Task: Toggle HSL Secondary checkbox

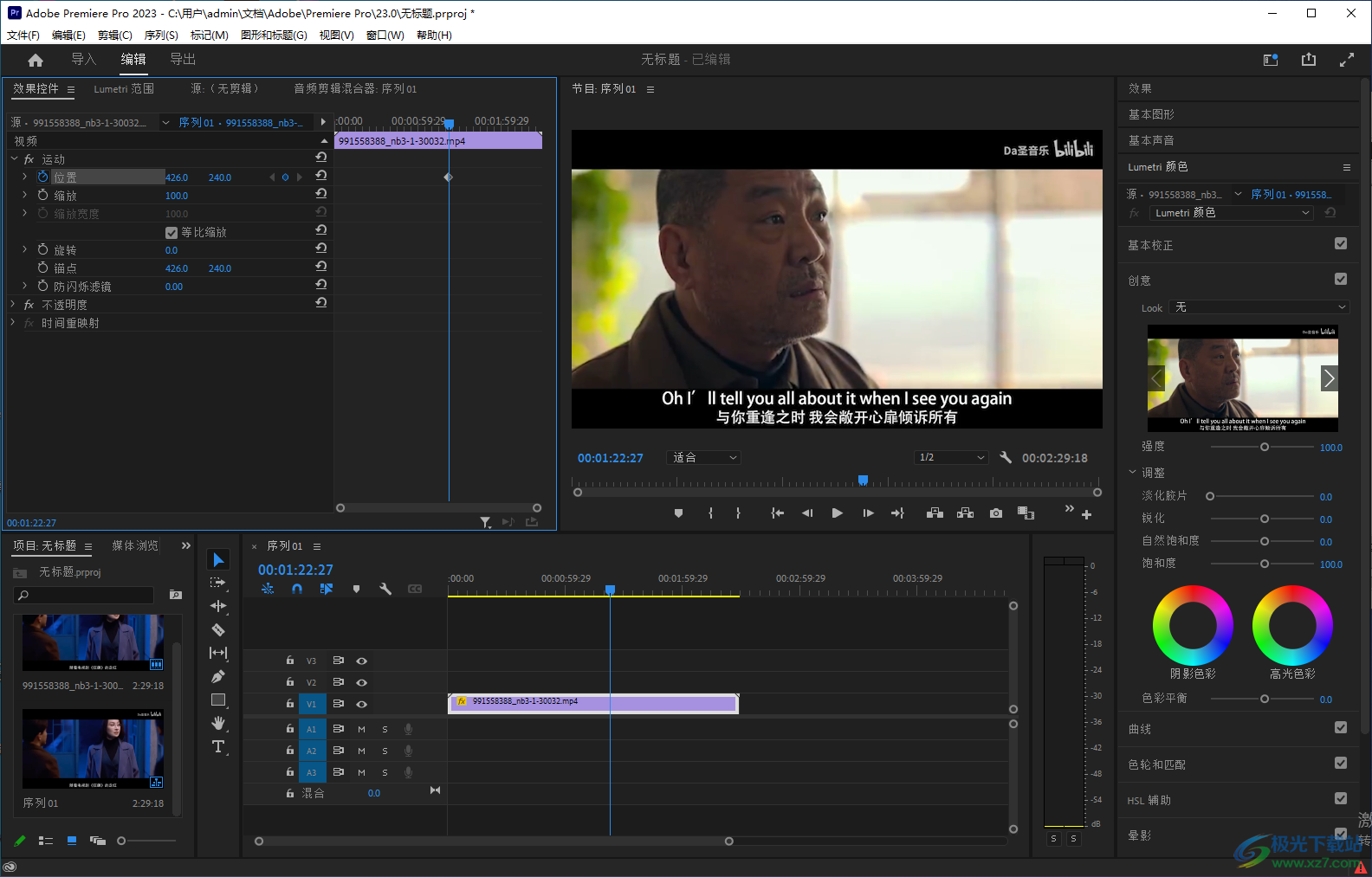Action: [1341, 798]
